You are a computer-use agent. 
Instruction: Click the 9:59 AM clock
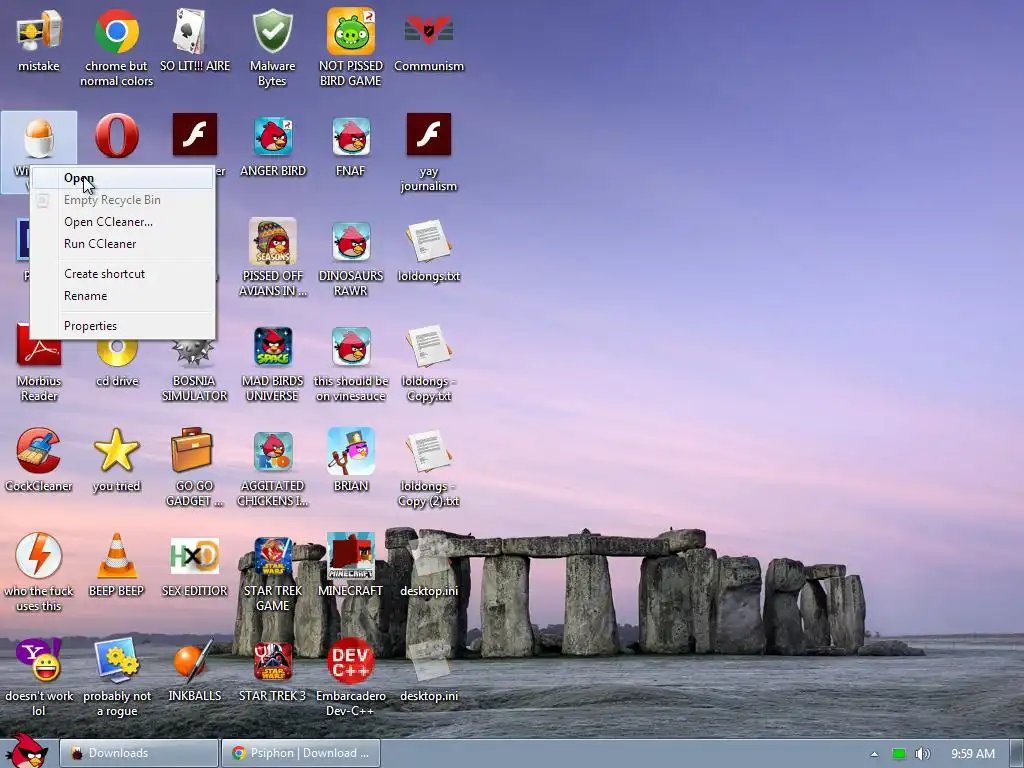[x=972, y=754]
